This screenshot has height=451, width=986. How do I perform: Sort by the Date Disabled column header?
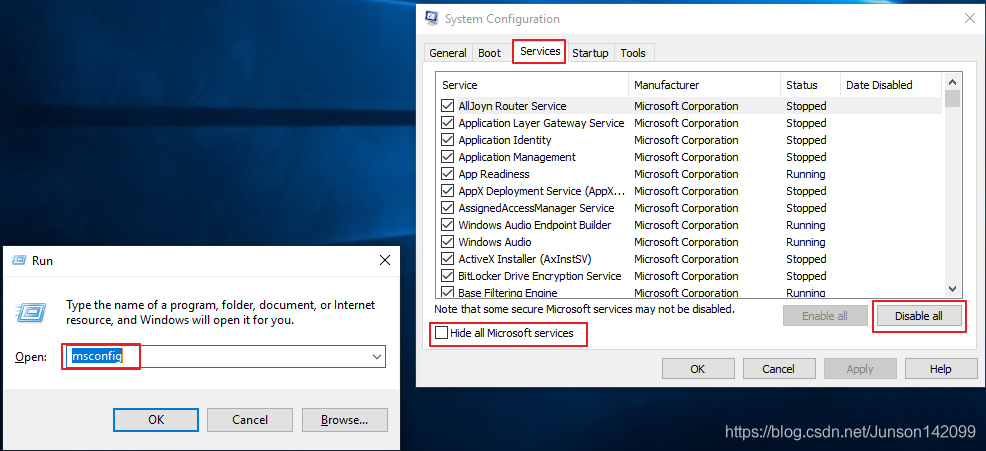[x=891, y=85]
